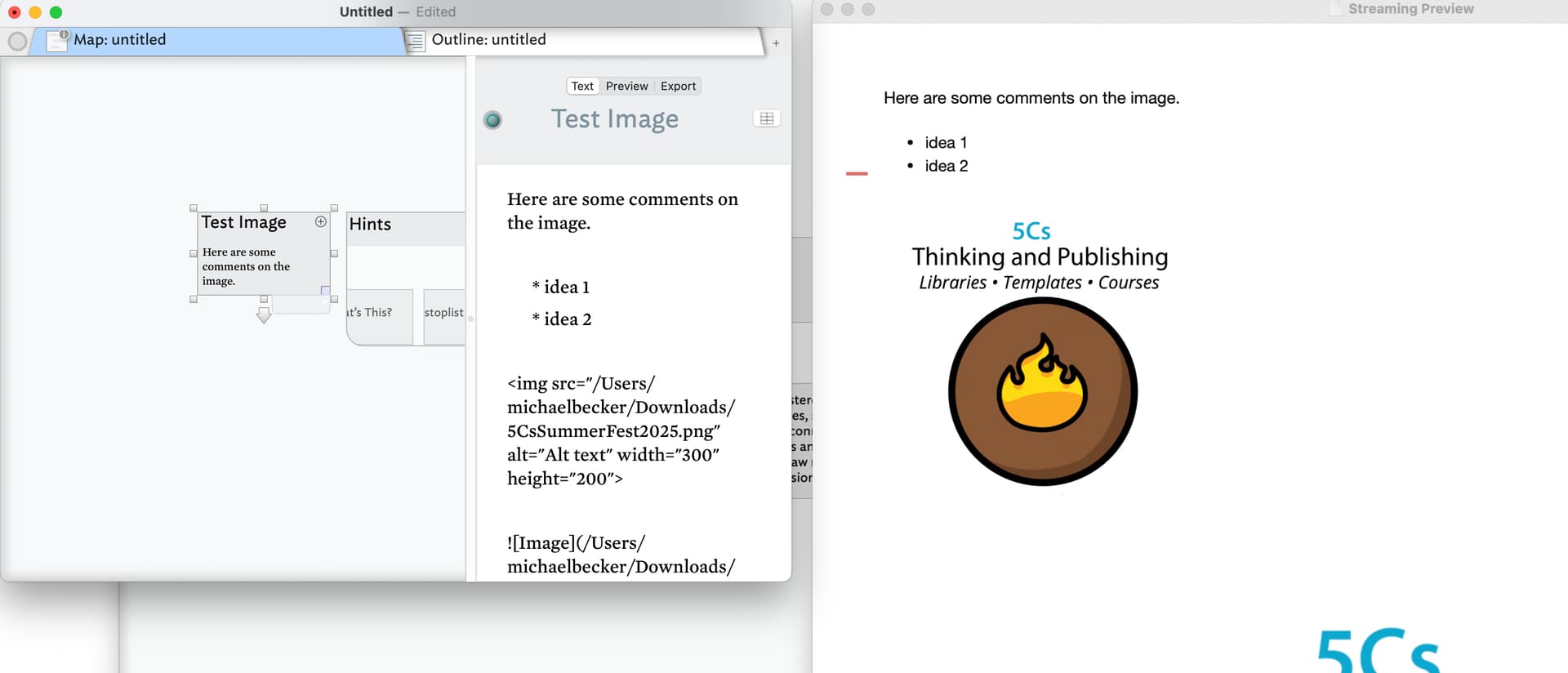Click 'Here are some comments' in Streaming Preview
Viewport: 1568px width, 673px height.
[1031, 98]
